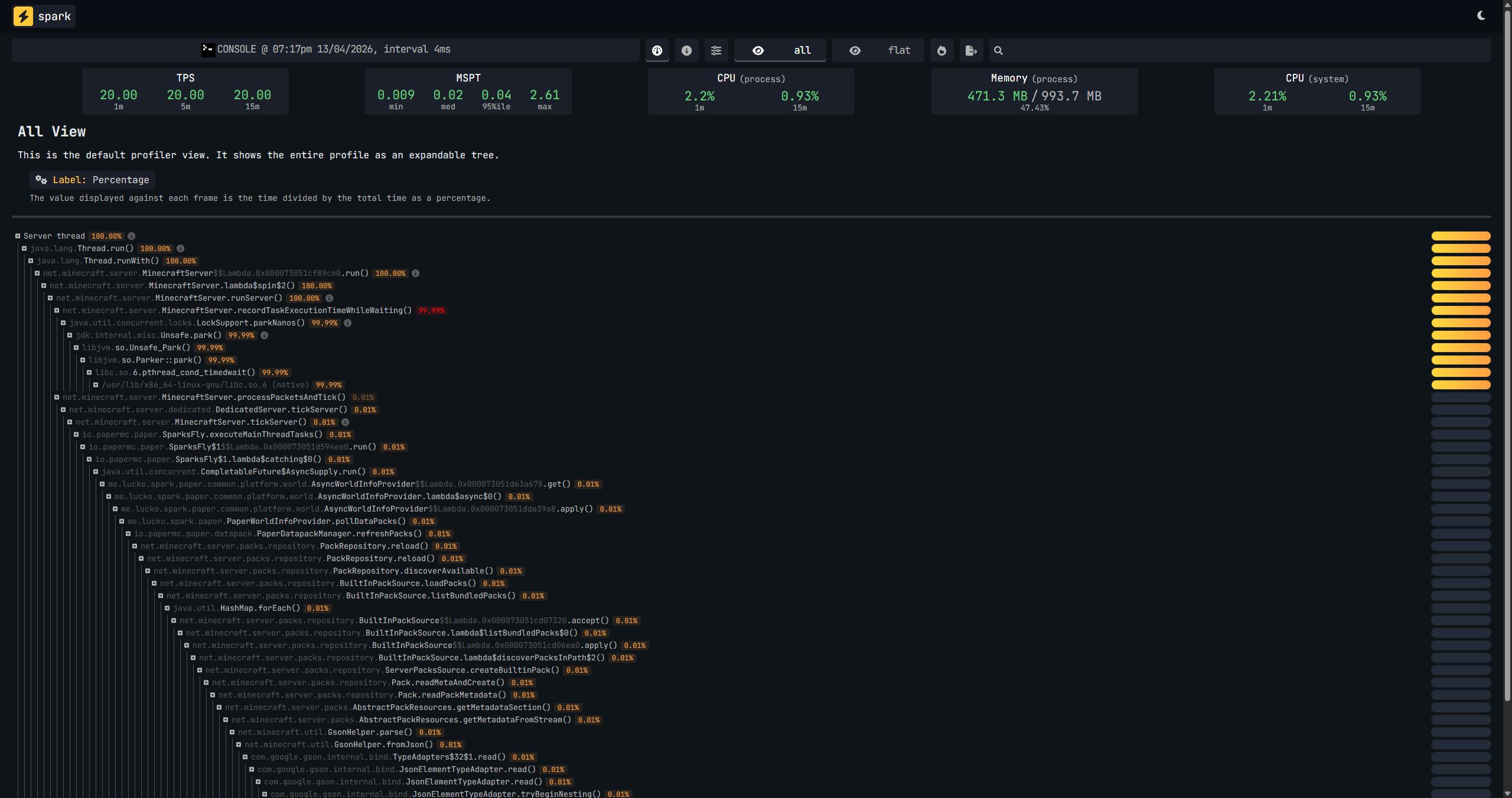Click in the search input field

pyautogui.click(x=1240, y=51)
